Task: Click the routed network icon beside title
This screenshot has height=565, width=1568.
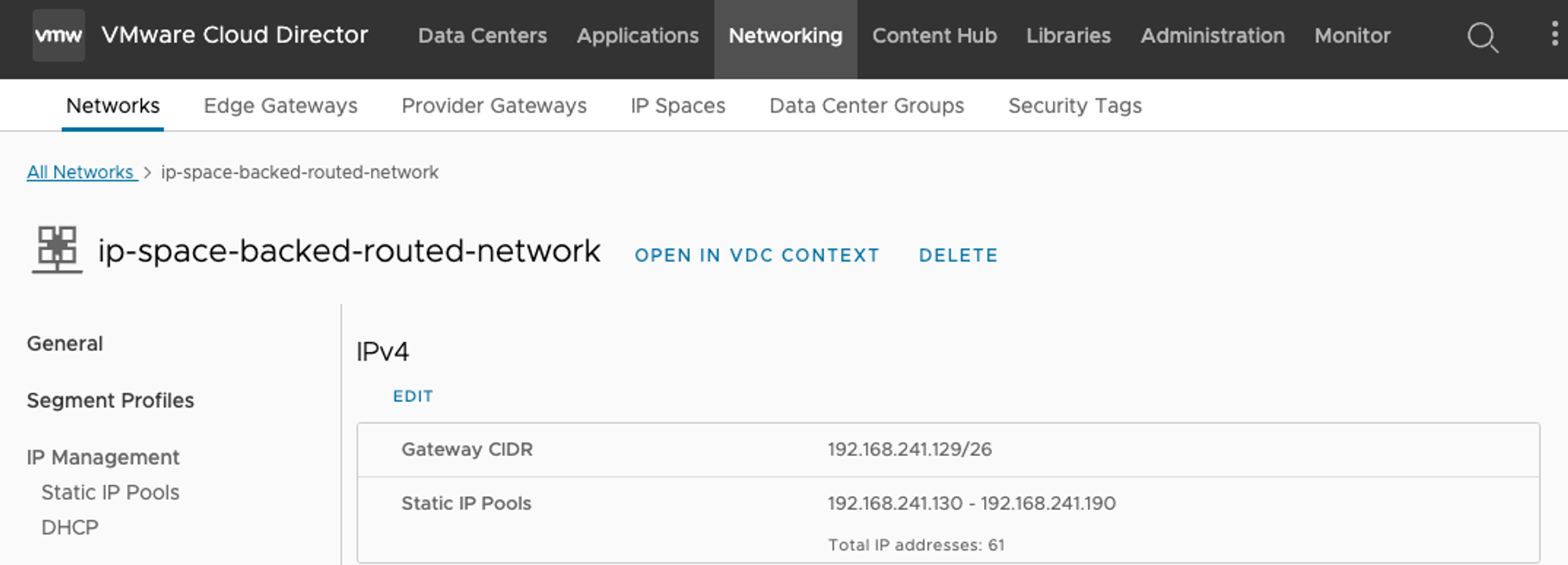Action: pos(57,250)
